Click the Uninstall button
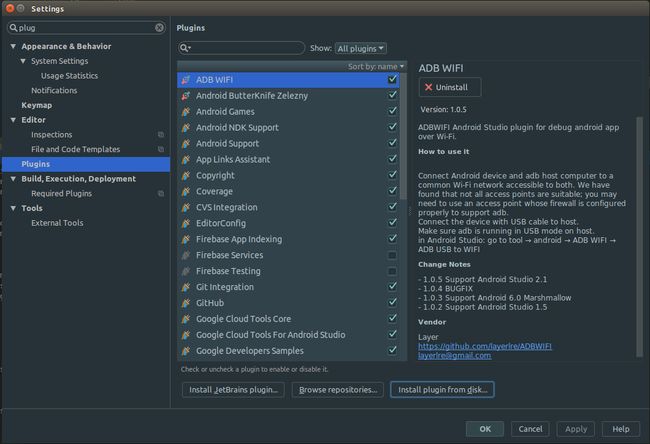The width and height of the screenshot is (650, 444). click(x=450, y=87)
